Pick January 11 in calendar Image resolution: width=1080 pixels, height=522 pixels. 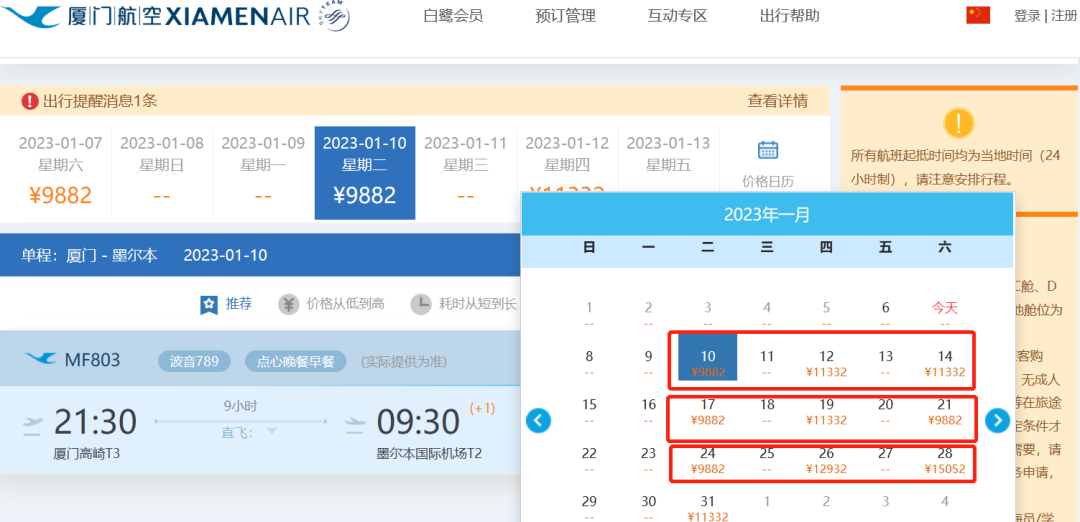(x=767, y=364)
